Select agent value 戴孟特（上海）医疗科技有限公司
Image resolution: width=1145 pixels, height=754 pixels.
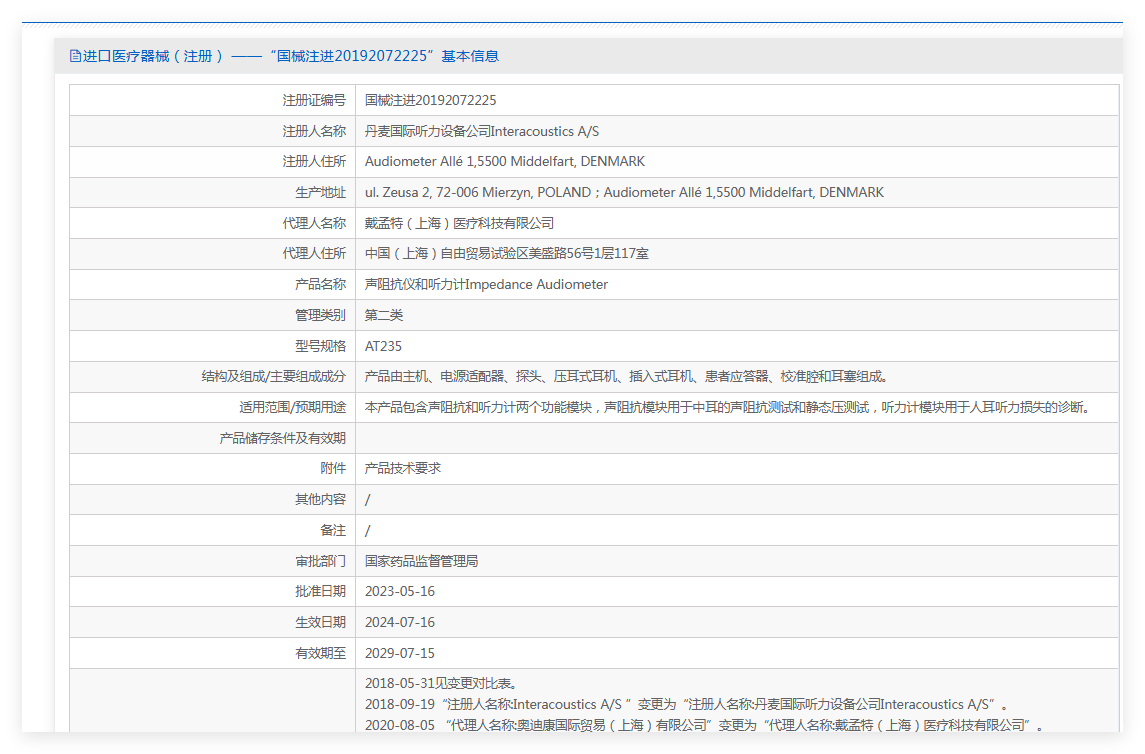click(459, 223)
